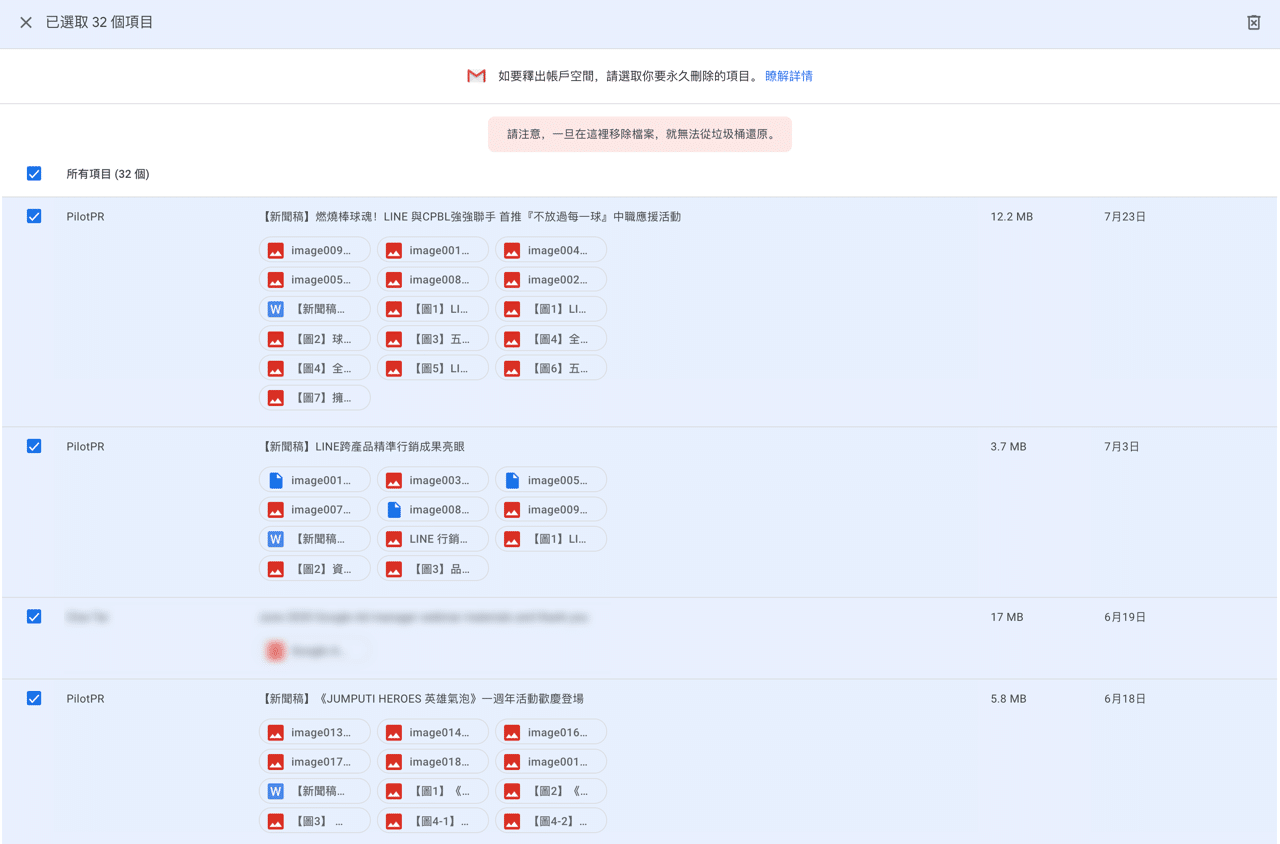Open image008 attachment in 7月23日 email
Viewport: 1280px width, 844px height.
click(433, 280)
